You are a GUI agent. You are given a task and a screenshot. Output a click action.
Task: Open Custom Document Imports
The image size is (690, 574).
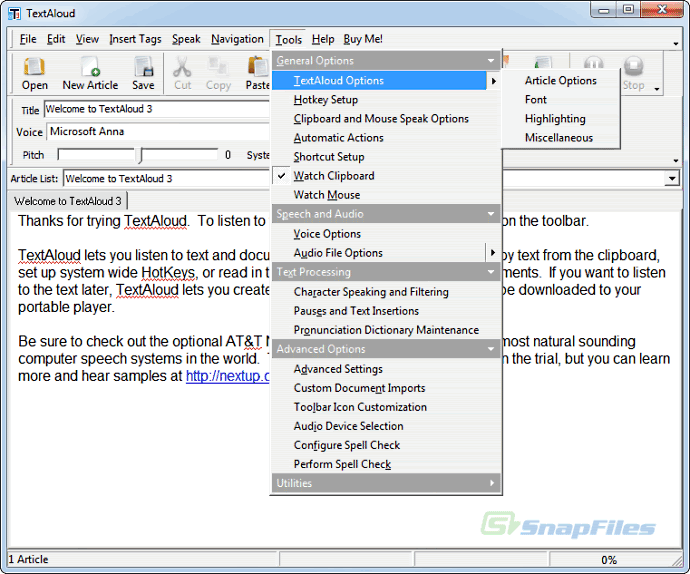click(386, 388)
